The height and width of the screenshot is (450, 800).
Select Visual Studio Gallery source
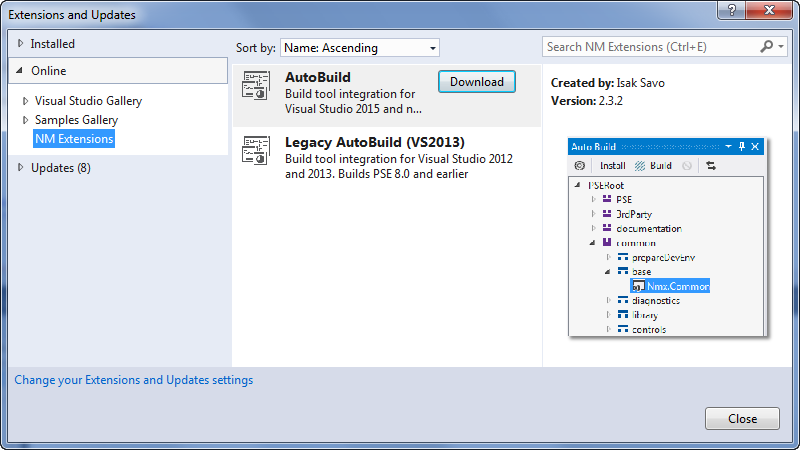[88, 101]
